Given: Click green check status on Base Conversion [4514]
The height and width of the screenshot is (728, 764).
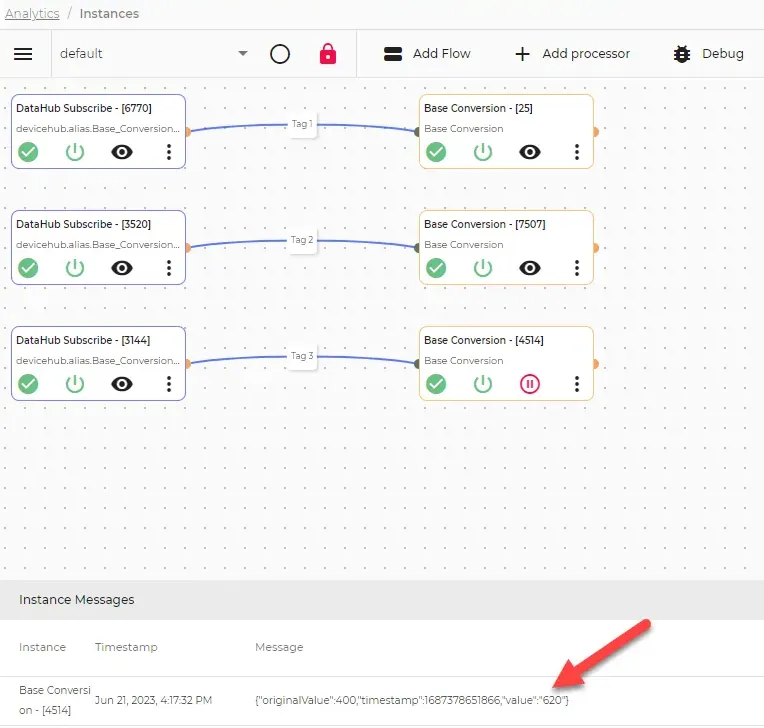Looking at the screenshot, I should [x=436, y=384].
